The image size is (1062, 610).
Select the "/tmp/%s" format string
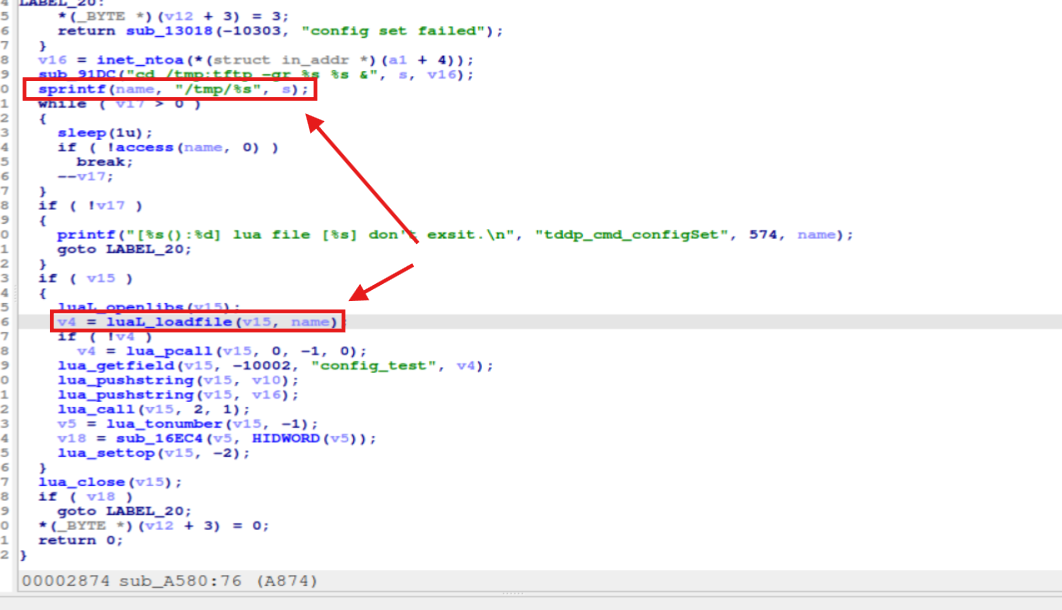218,89
